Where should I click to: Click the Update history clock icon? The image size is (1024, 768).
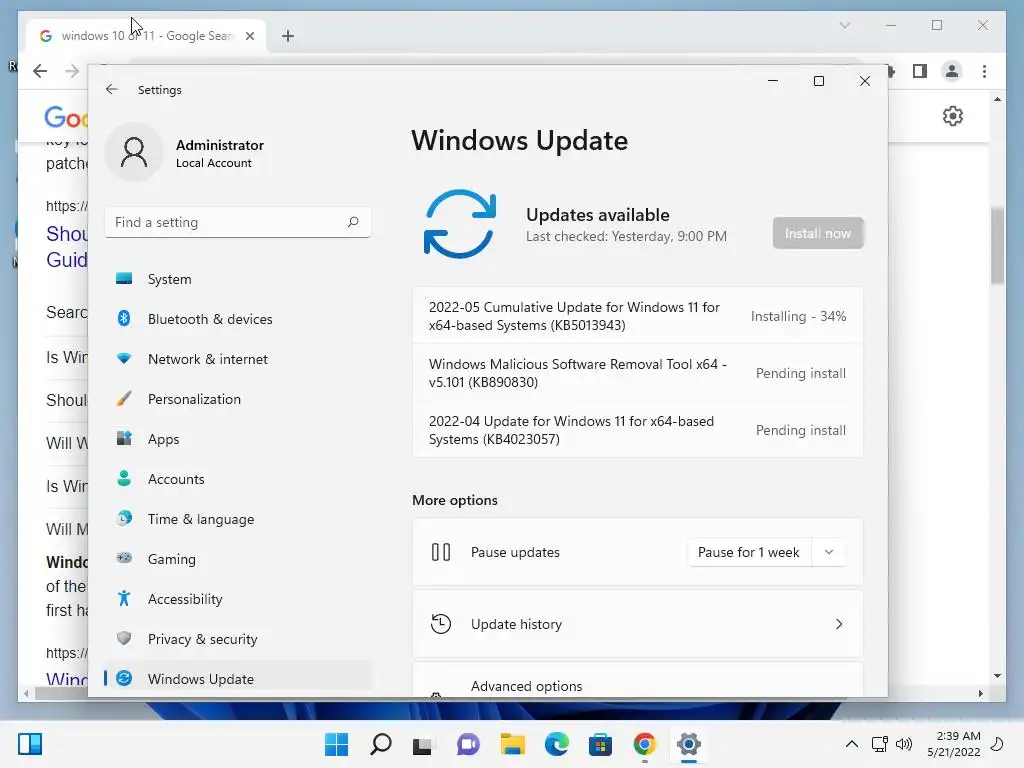[x=441, y=624]
